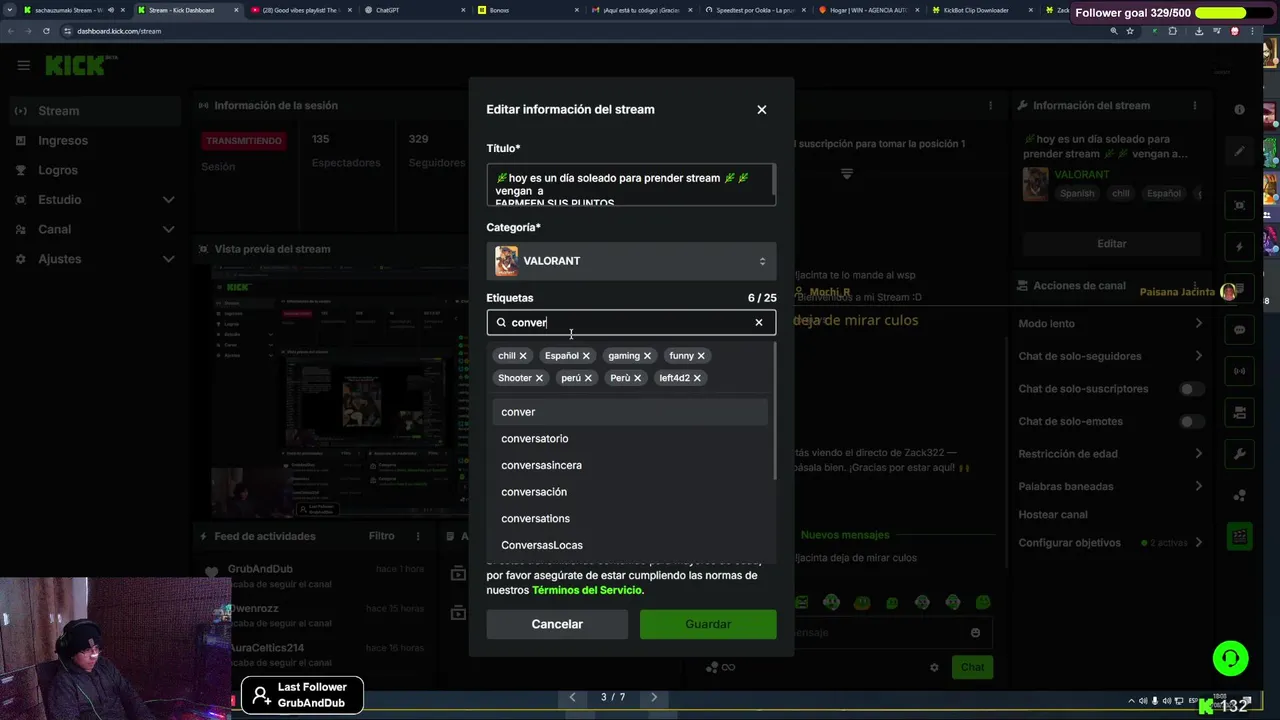The width and height of the screenshot is (1280, 720).
Task: Click the wrench icon in right toolbar
Action: coord(1240,454)
